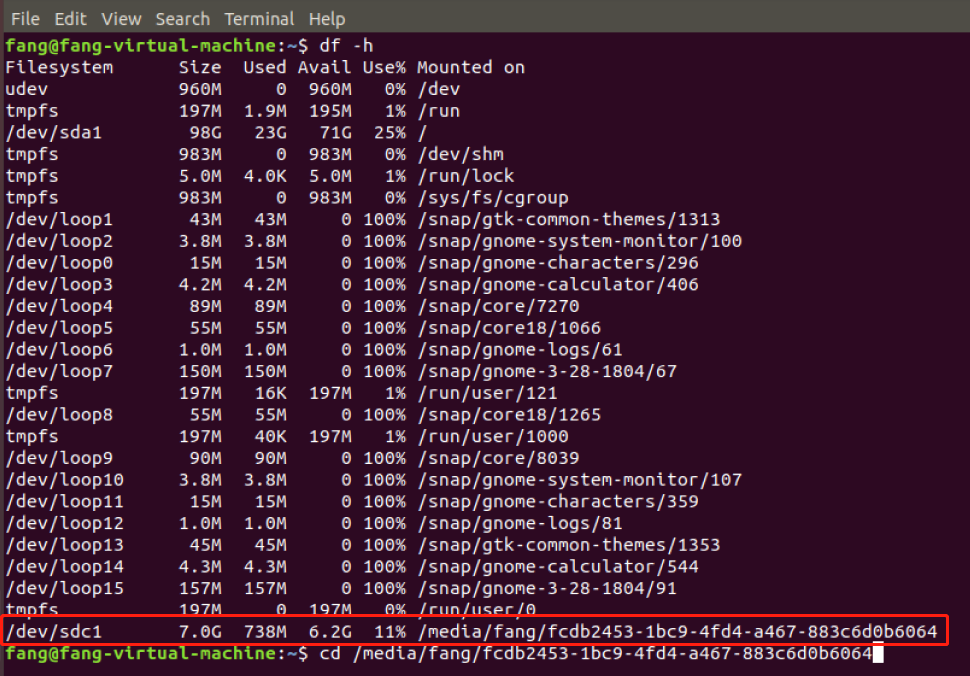Click the '7.0G' size value

pos(200,631)
